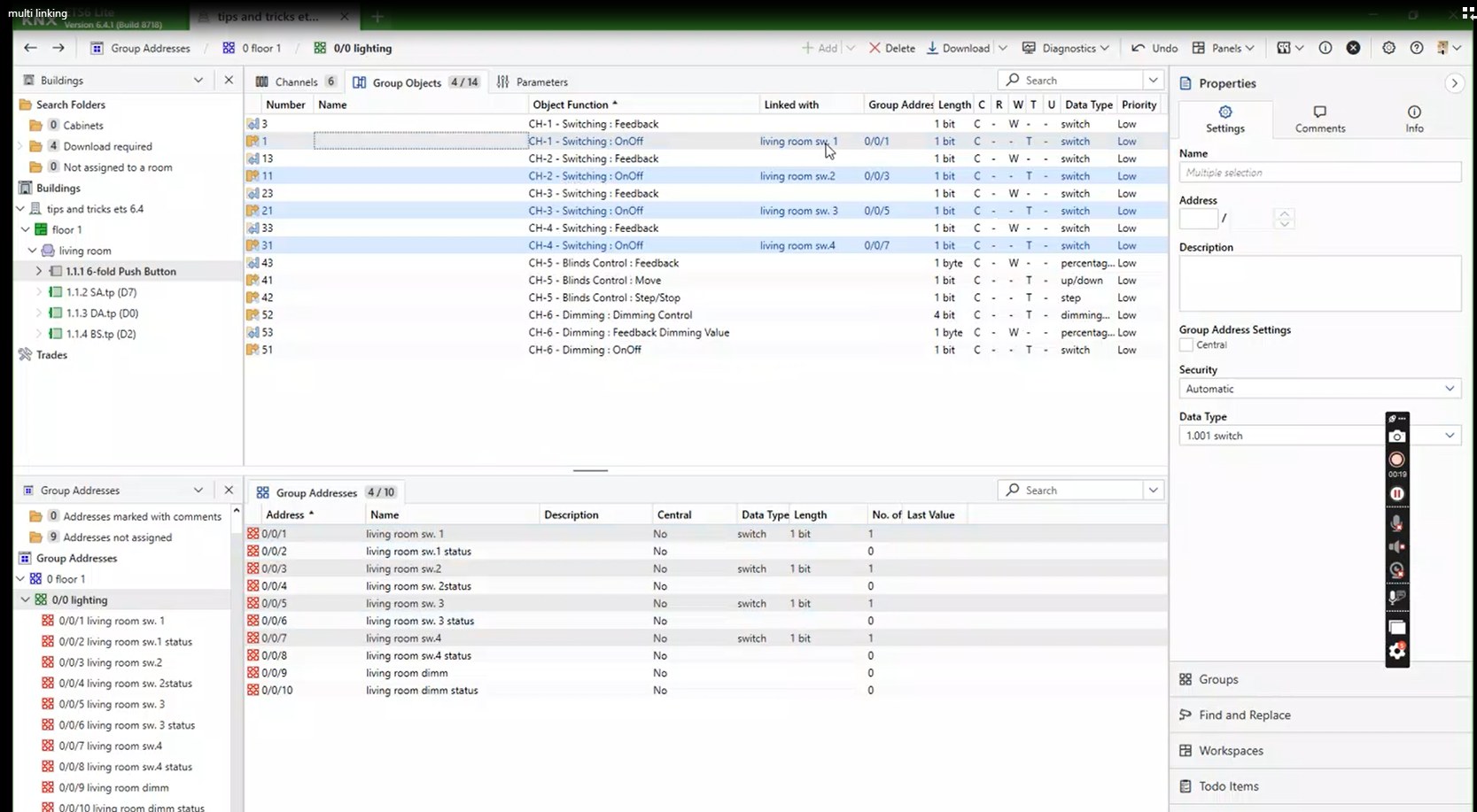
Task: Open the Security Automatic dropdown
Action: pyautogui.click(x=1319, y=389)
